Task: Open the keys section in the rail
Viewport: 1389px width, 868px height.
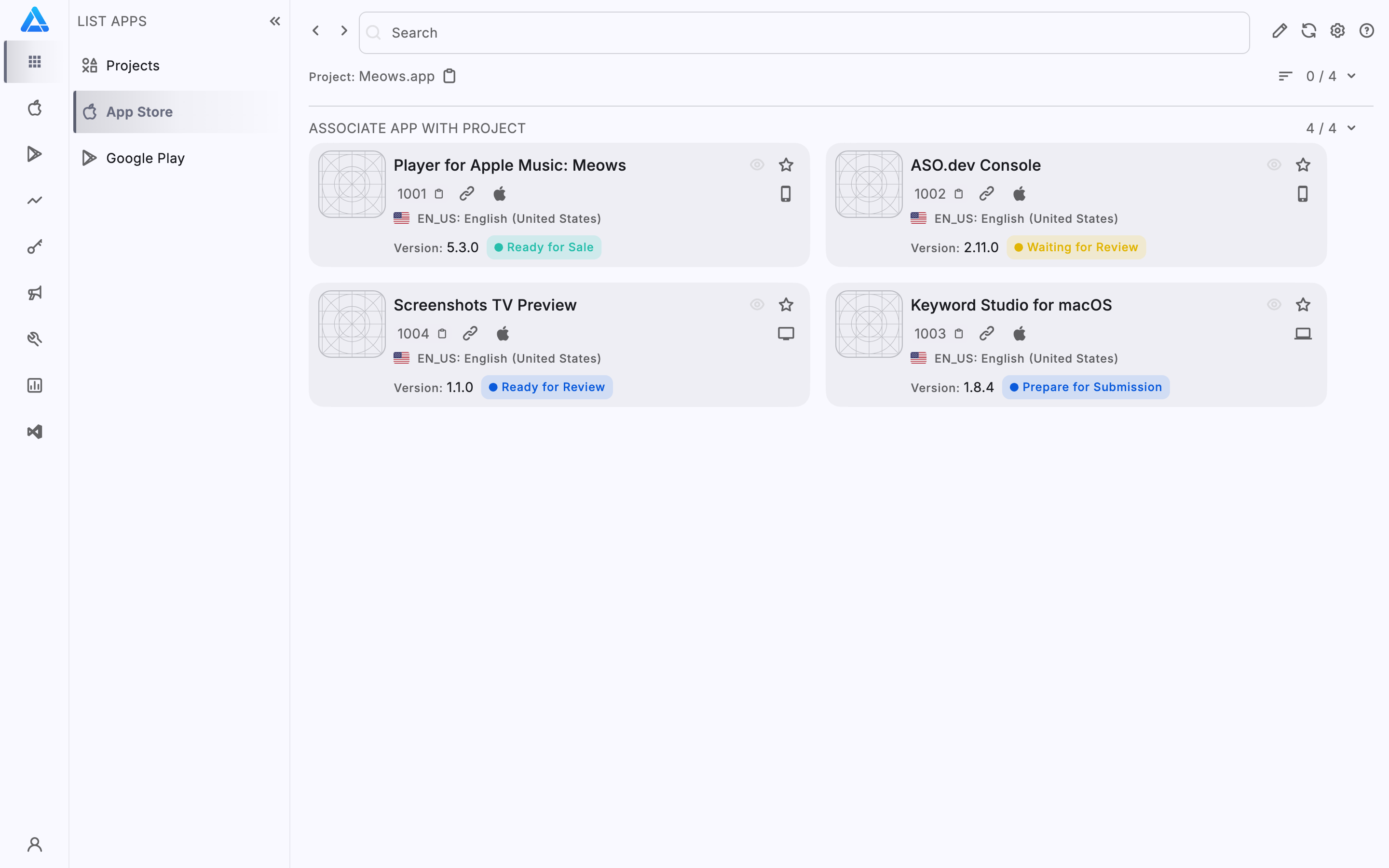Action: [34, 247]
